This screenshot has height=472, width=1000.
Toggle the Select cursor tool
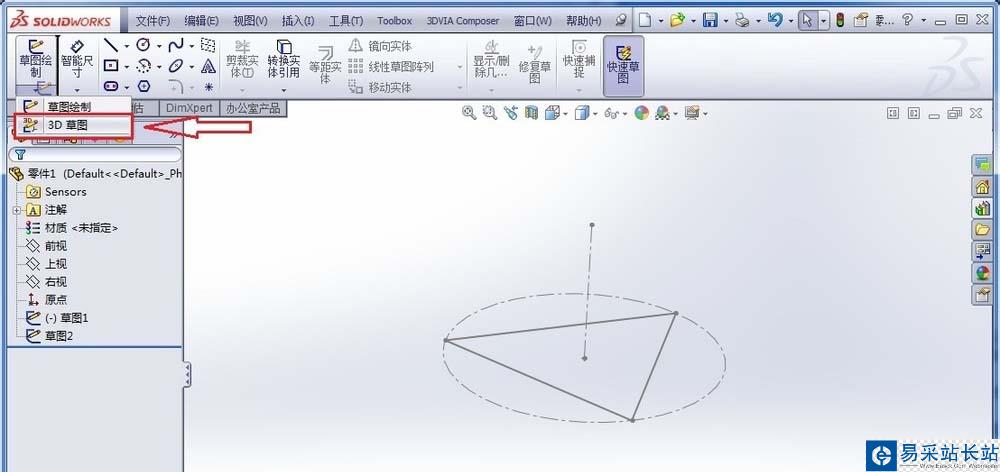tap(807, 20)
